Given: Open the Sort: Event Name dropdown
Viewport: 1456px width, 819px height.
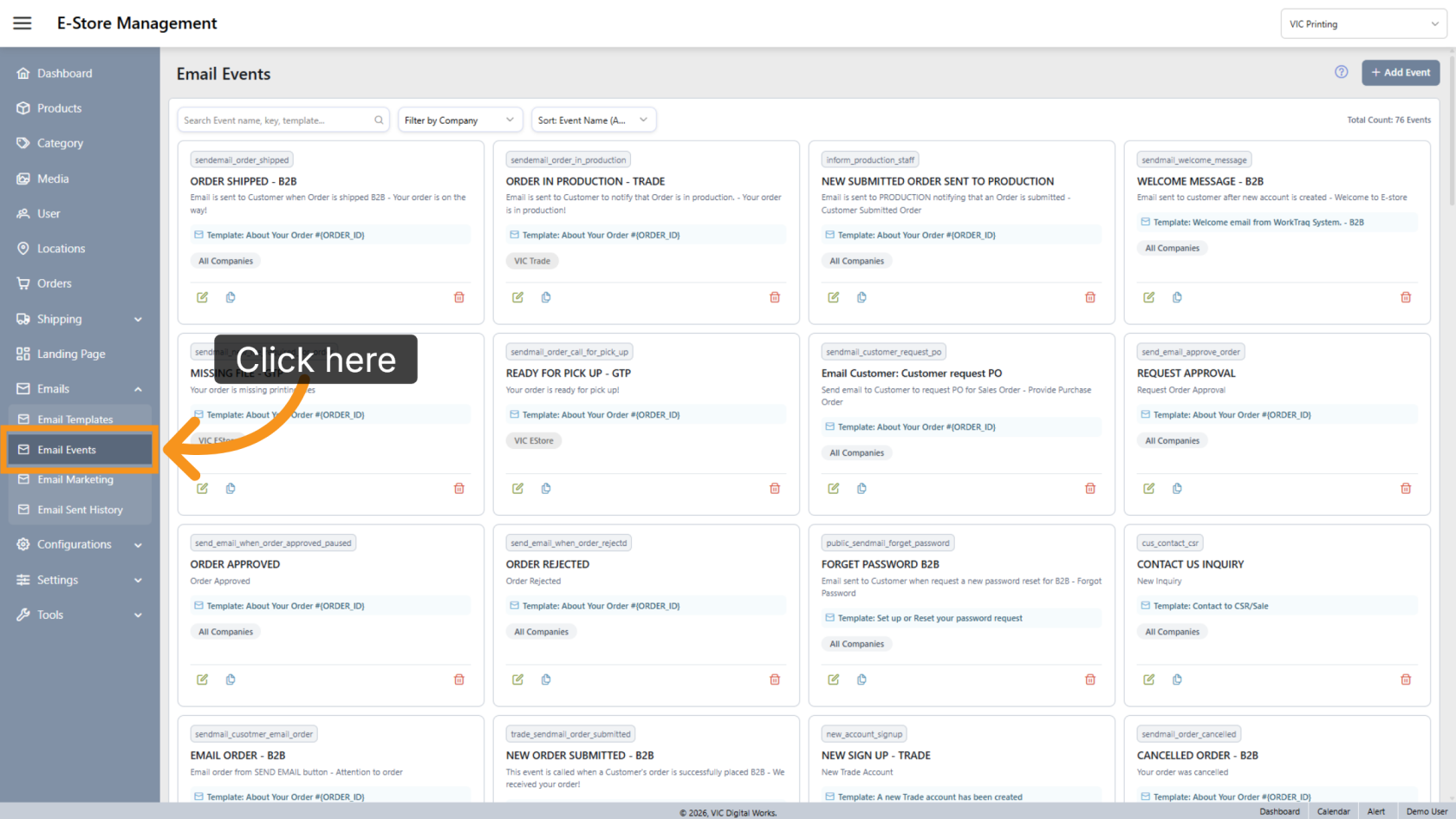Looking at the screenshot, I should coord(594,120).
